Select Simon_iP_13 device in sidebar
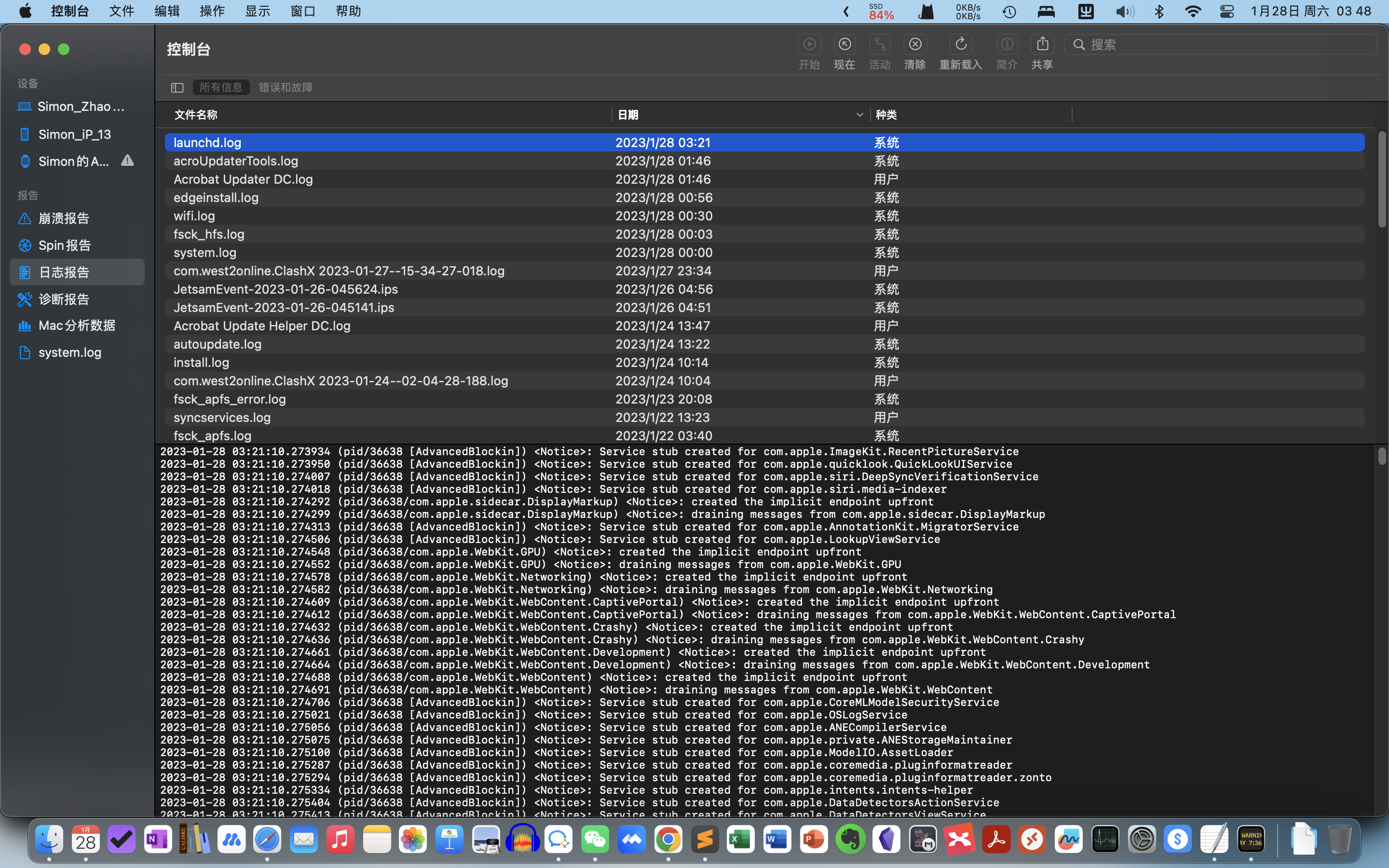The width and height of the screenshot is (1389, 868). click(x=75, y=135)
